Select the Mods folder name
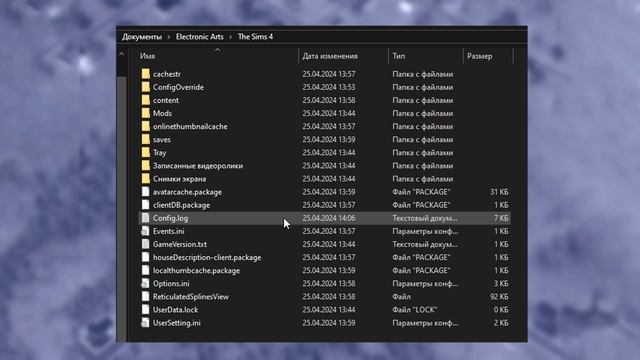The width and height of the screenshot is (640, 360). [162, 113]
